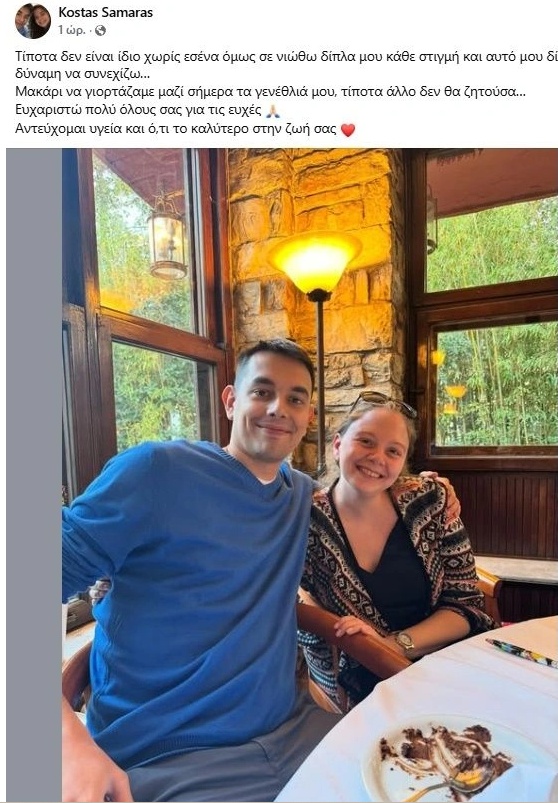This screenshot has height=803, width=558.
Task: Click the red heart emoji in post
Action: pyautogui.click(x=348, y=130)
